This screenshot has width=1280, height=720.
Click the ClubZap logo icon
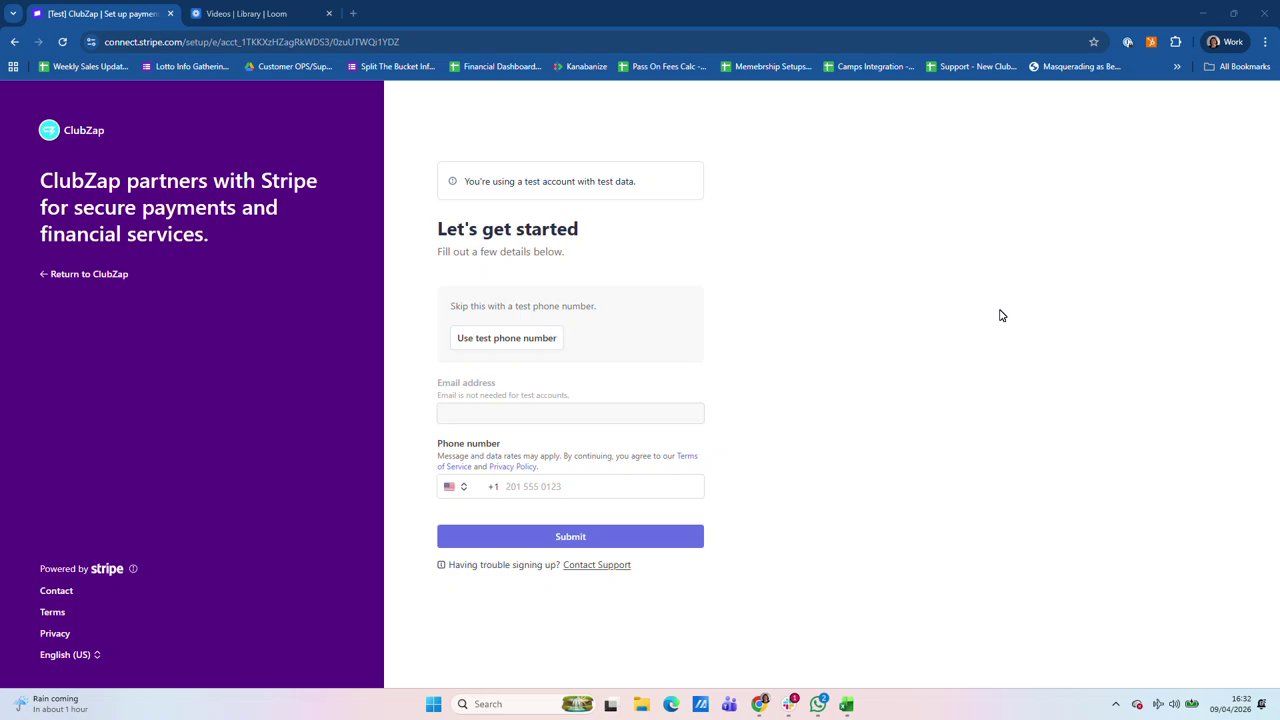(49, 130)
